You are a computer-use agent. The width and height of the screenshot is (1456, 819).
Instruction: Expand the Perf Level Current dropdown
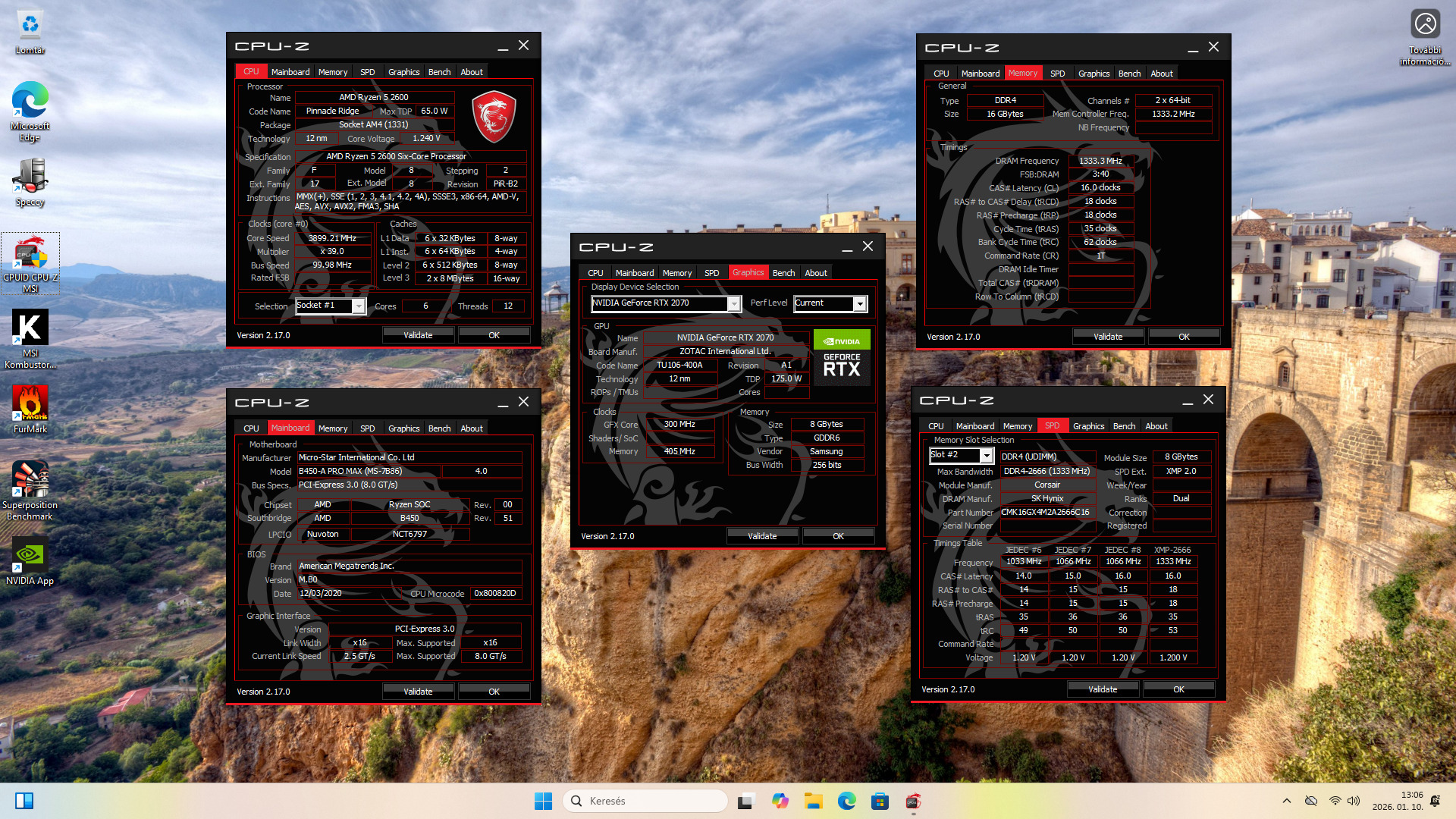pyautogui.click(x=859, y=303)
